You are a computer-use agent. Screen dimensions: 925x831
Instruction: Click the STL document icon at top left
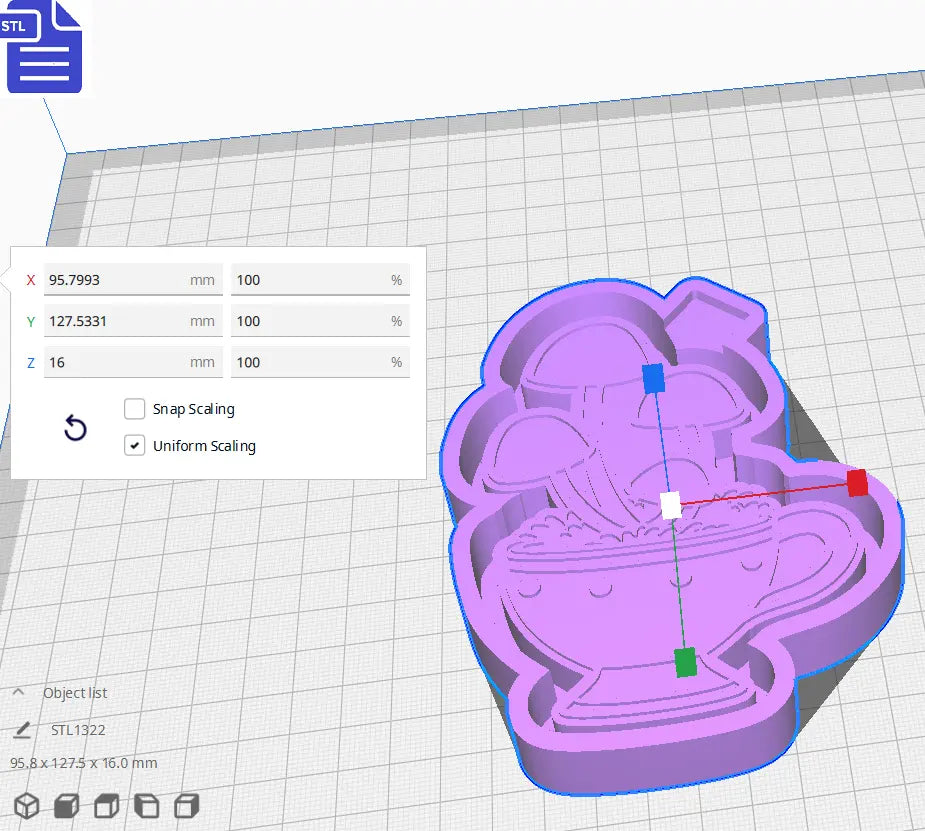pos(44,47)
